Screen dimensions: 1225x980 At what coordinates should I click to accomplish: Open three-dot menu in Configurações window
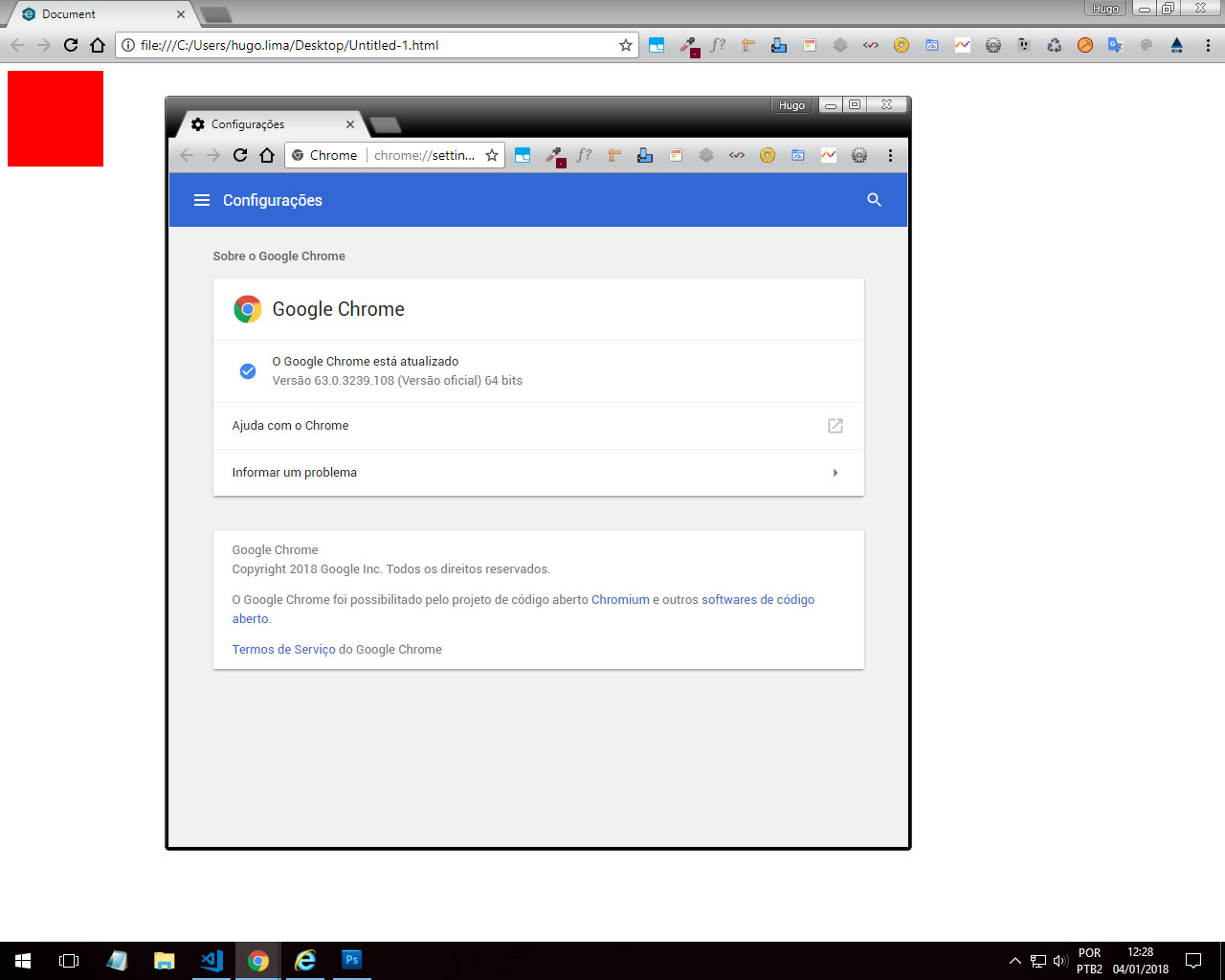[x=890, y=155]
